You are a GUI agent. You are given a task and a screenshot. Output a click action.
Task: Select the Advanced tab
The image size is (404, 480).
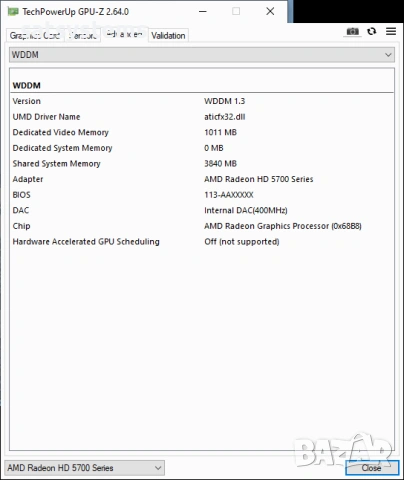[x=124, y=34]
